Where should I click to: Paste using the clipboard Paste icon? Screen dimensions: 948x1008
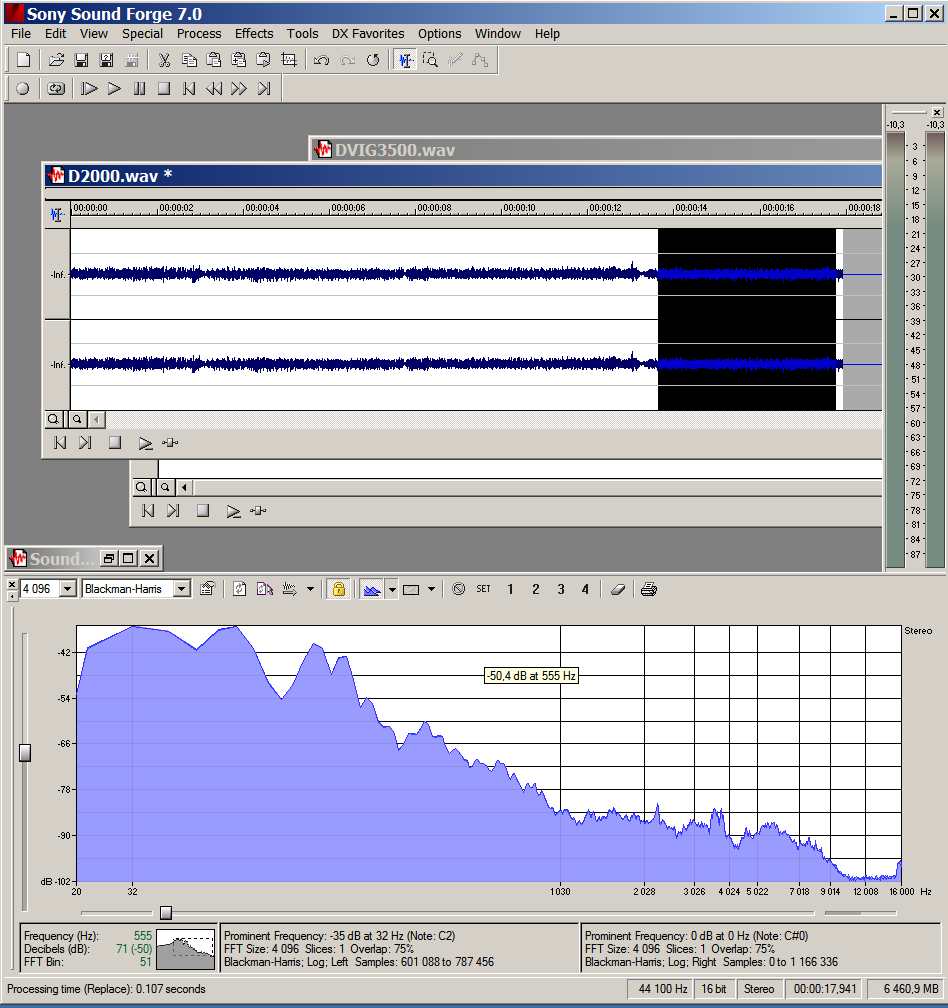[213, 60]
